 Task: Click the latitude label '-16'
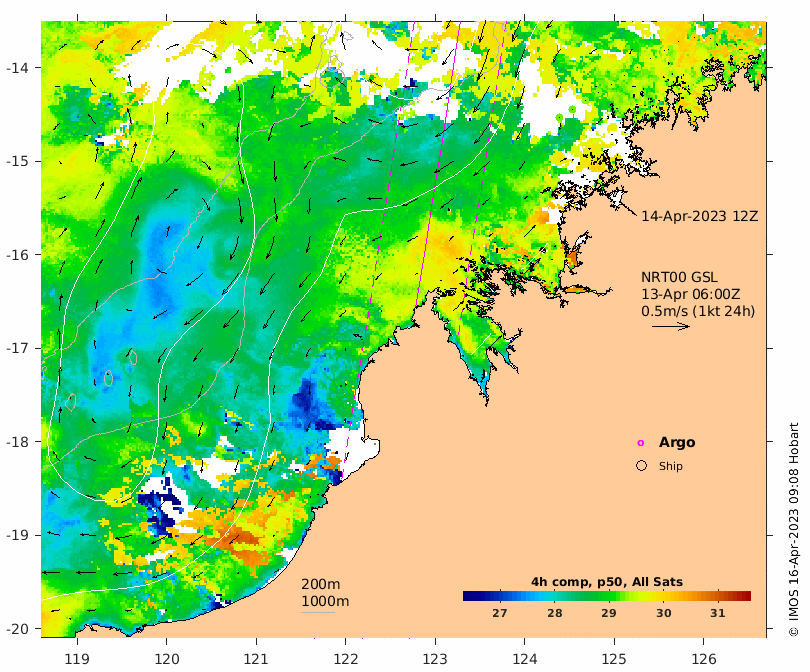(17, 255)
